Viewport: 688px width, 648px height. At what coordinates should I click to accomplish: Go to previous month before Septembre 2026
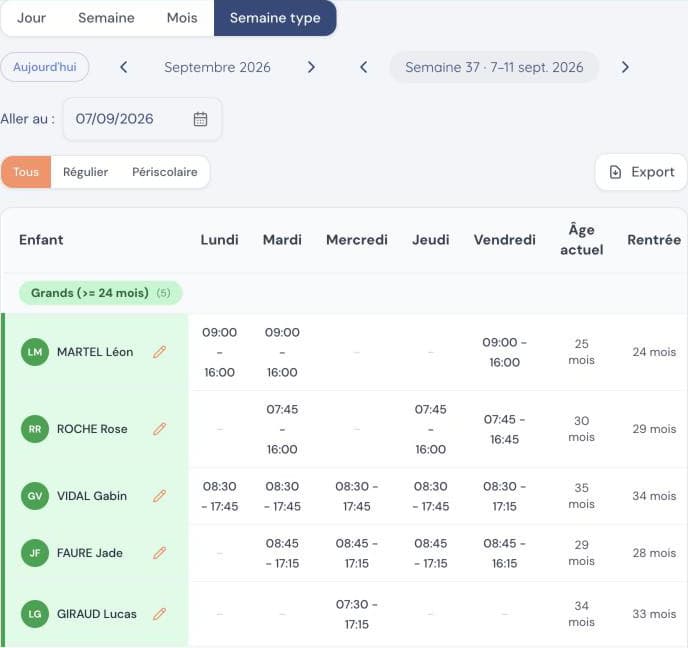[x=124, y=67]
